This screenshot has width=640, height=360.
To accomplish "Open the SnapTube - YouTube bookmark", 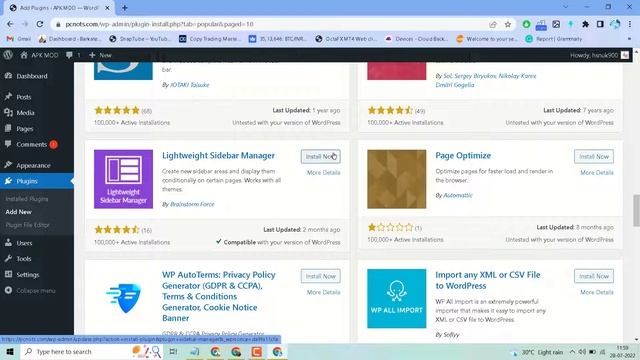I will click(x=140, y=39).
